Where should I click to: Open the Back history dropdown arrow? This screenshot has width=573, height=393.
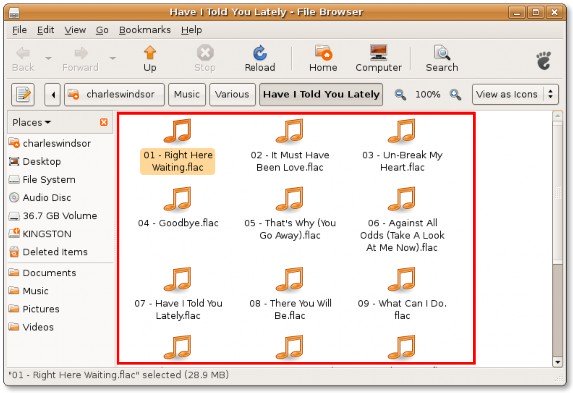[49, 58]
